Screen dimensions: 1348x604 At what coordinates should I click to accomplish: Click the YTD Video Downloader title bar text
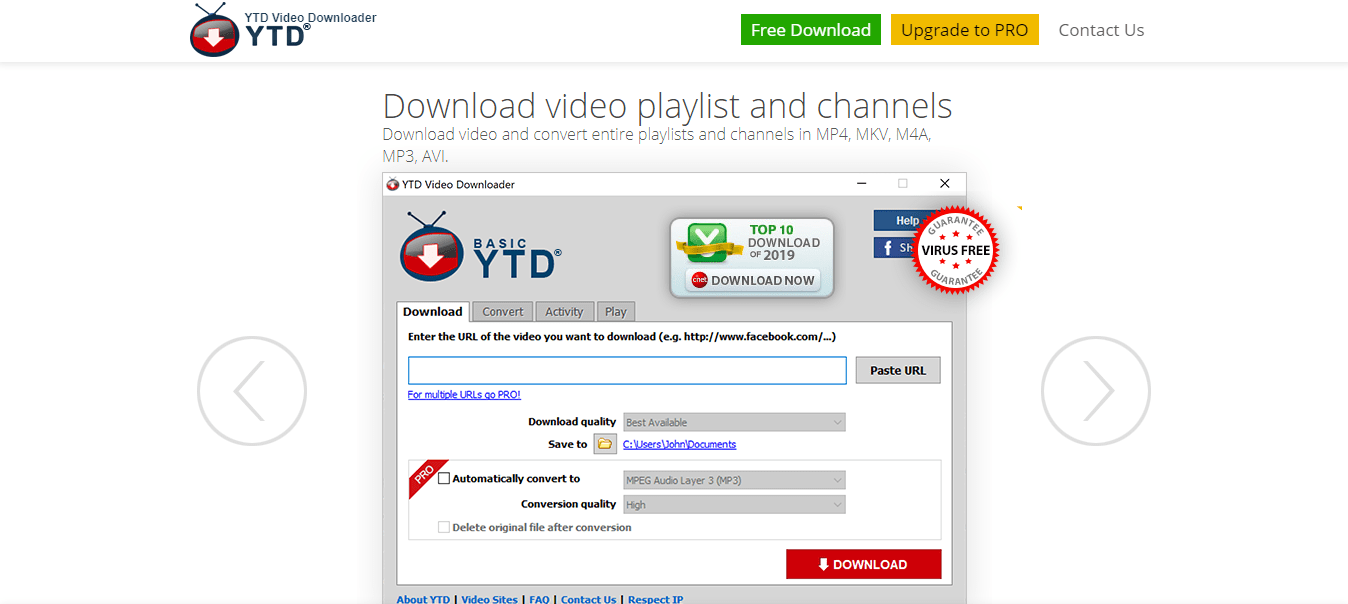point(458,184)
